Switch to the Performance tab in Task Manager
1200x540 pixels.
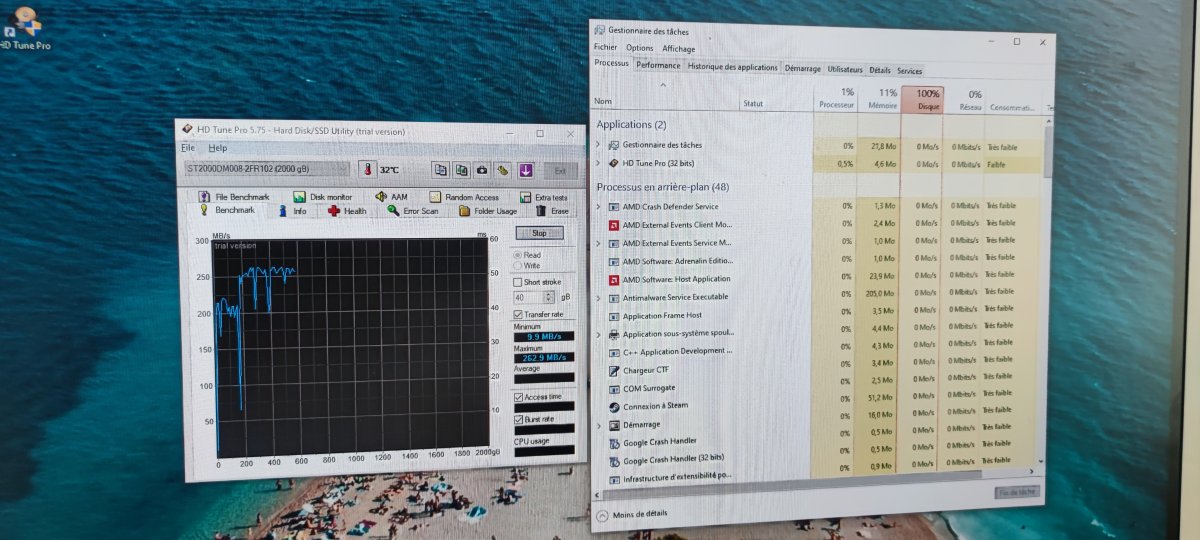coord(658,67)
